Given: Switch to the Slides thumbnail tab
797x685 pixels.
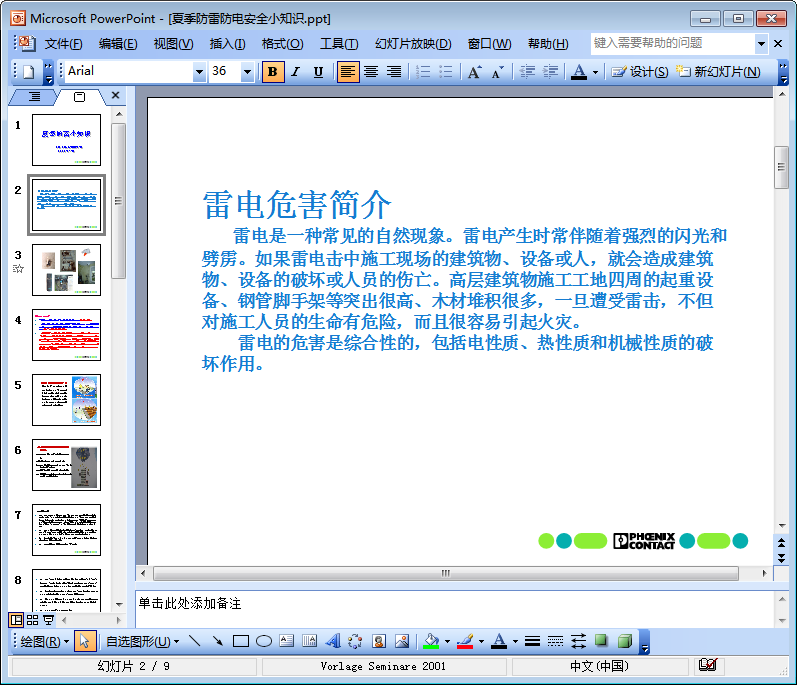Looking at the screenshot, I should [79, 97].
